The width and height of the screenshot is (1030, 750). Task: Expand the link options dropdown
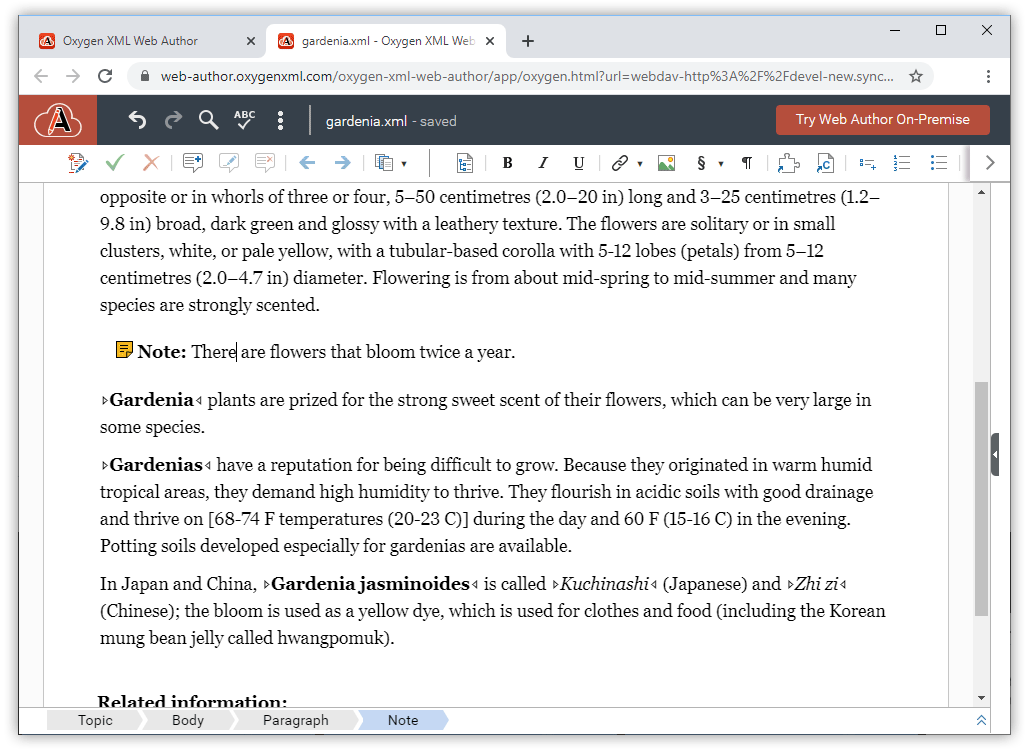coord(640,164)
